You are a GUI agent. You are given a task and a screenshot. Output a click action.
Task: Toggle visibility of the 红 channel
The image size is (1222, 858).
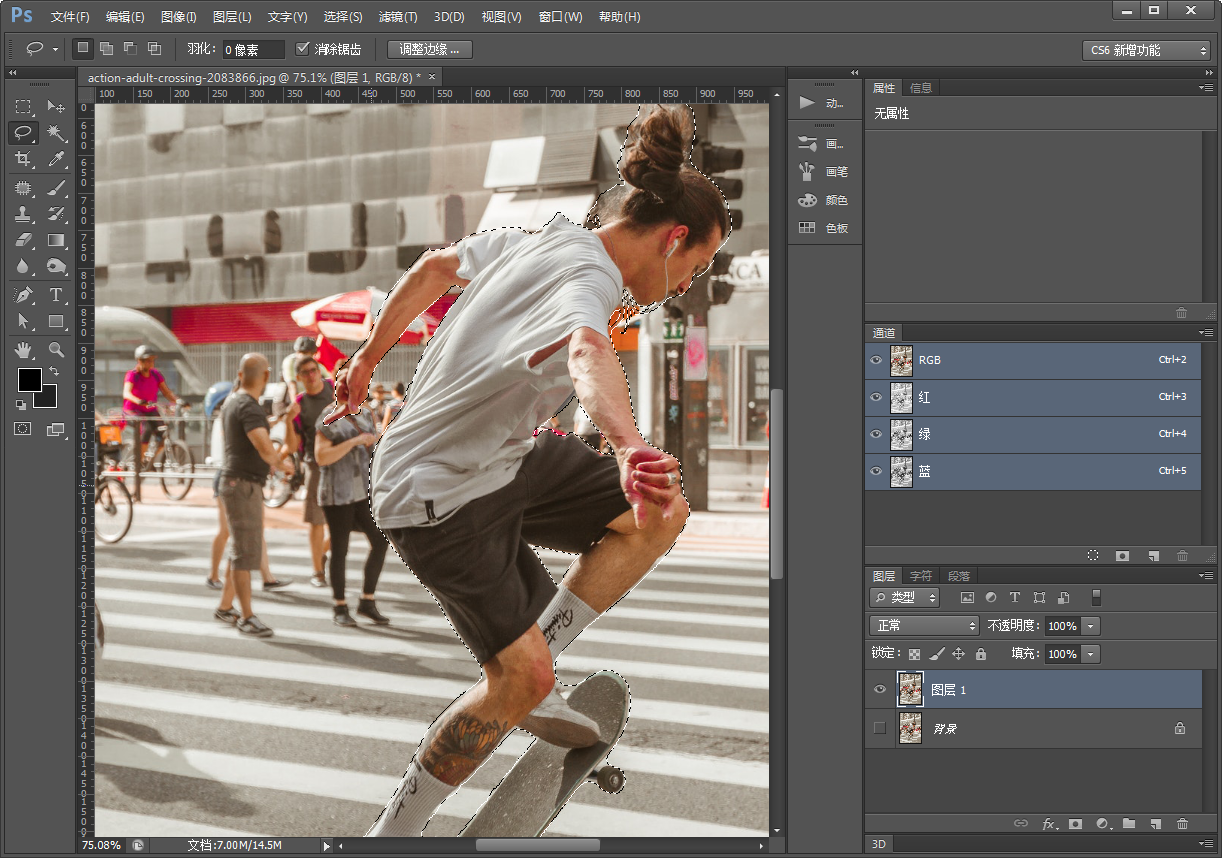(877, 397)
